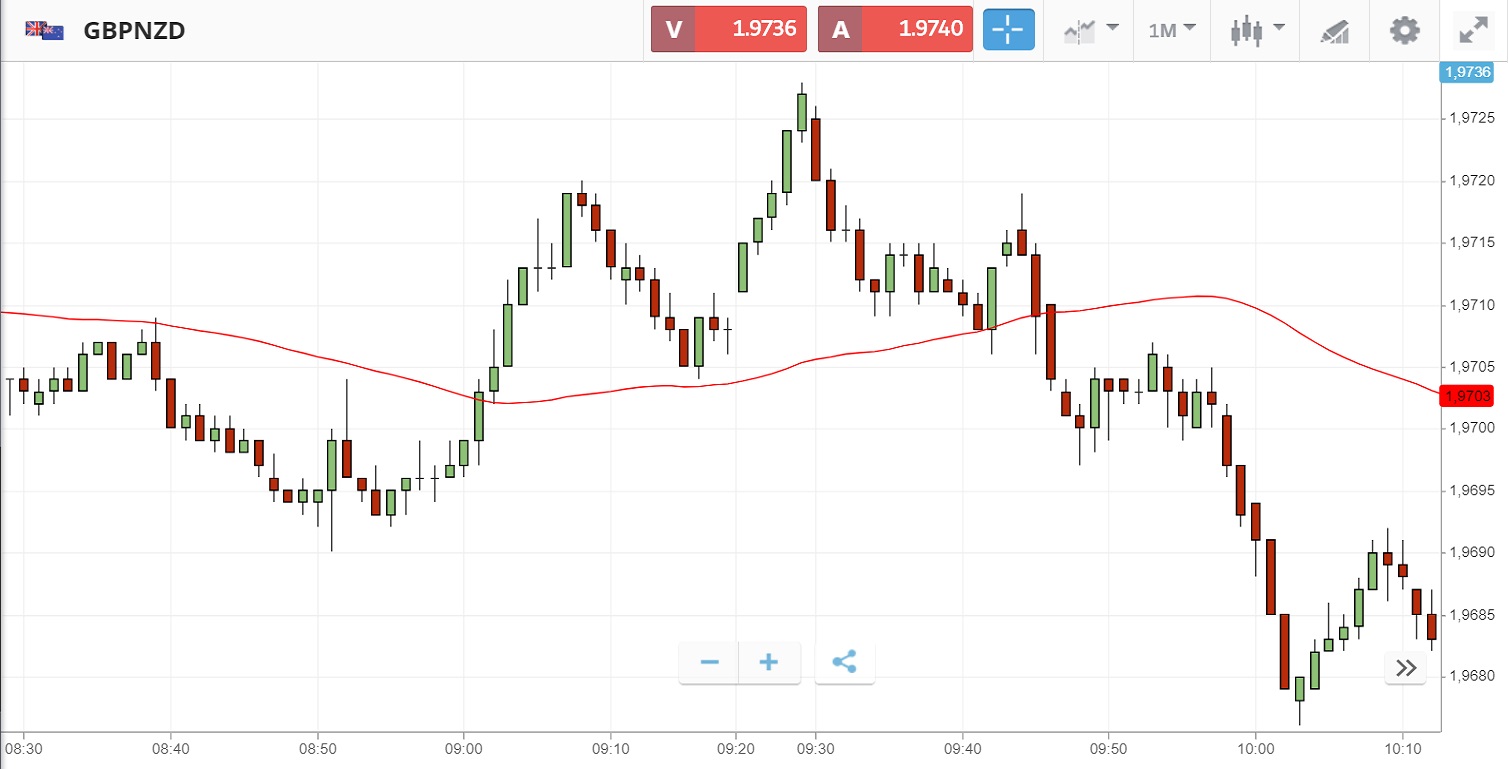Click the 09:30 time axis marker
1508x769 pixels.
815,748
